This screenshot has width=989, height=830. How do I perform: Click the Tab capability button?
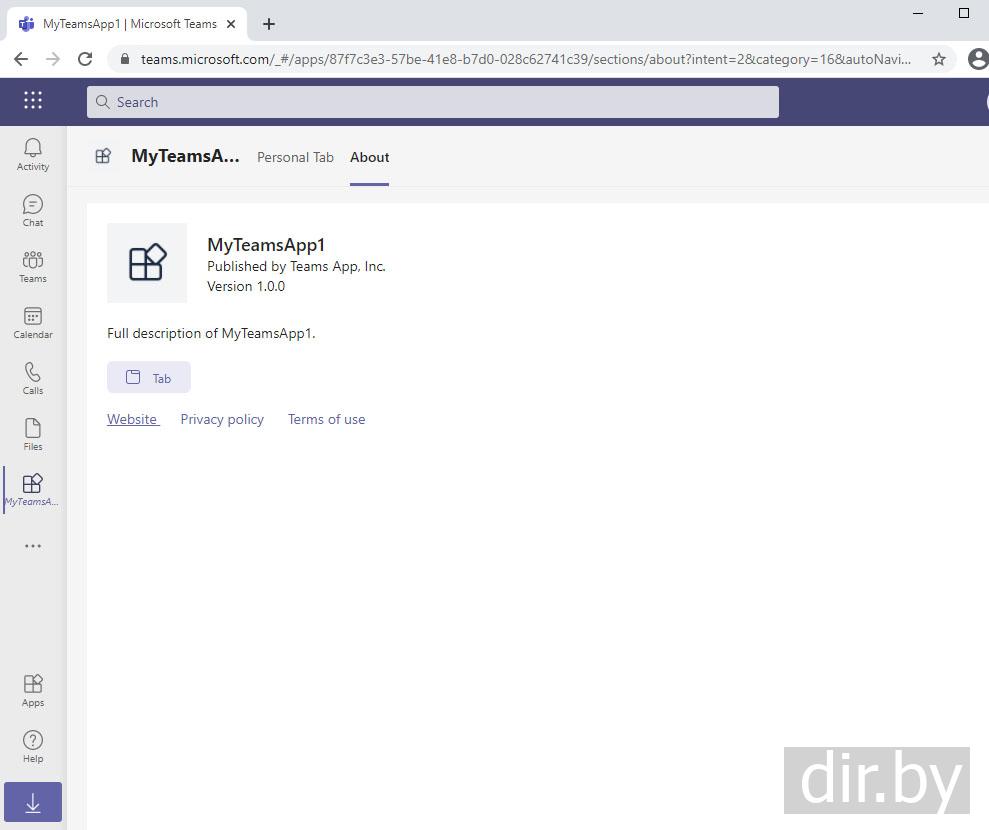pos(148,378)
